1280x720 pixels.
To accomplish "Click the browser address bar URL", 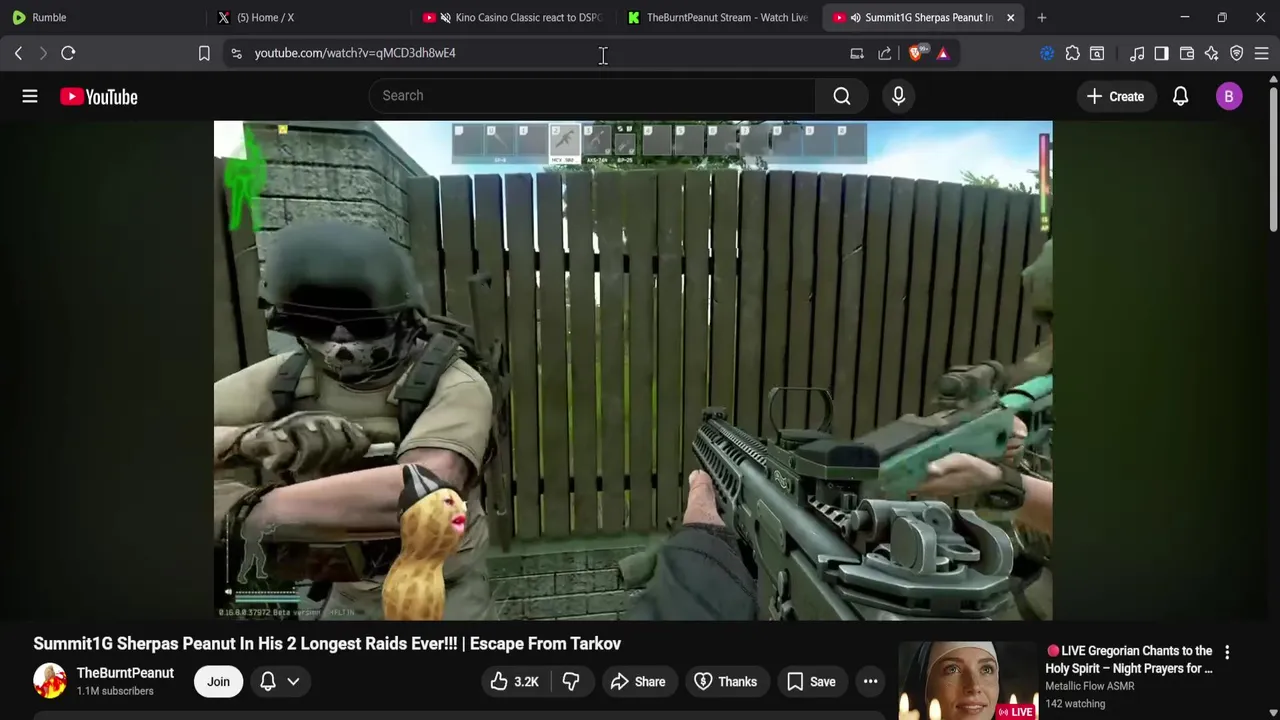I will pyautogui.click(x=355, y=53).
